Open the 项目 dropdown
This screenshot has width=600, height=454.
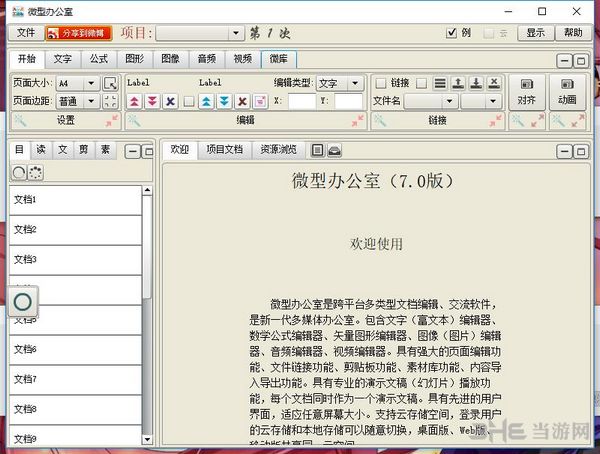click(x=200, y=33)
